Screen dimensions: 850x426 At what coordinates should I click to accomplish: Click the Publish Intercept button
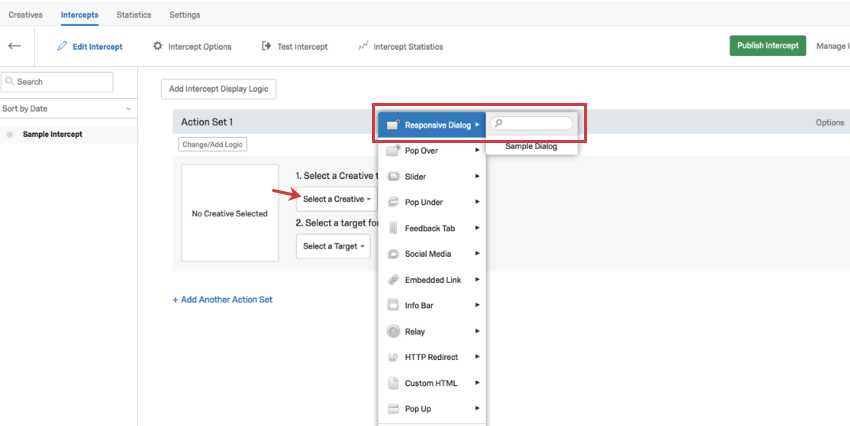pyautogui.click(x=767, y=46)
